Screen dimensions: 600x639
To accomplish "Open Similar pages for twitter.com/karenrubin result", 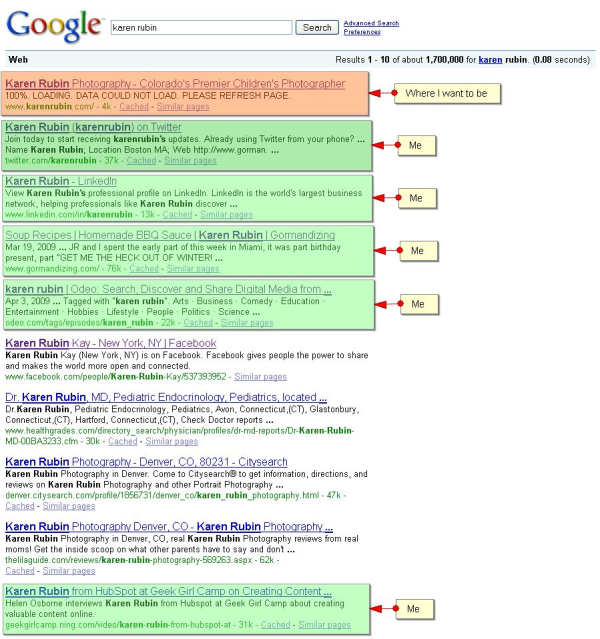I will click(x=190, y=161).
